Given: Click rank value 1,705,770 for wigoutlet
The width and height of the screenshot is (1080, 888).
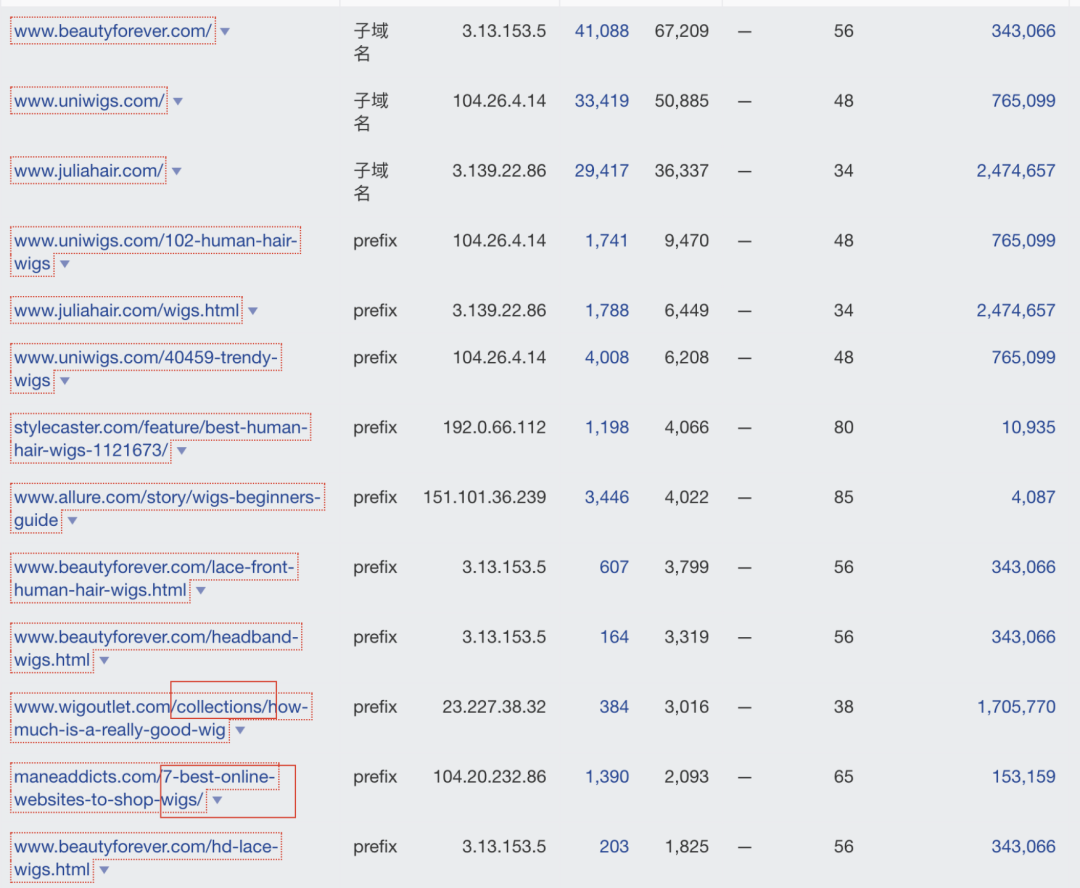Looking at the screenshot, I should [x=1016, y=707].
